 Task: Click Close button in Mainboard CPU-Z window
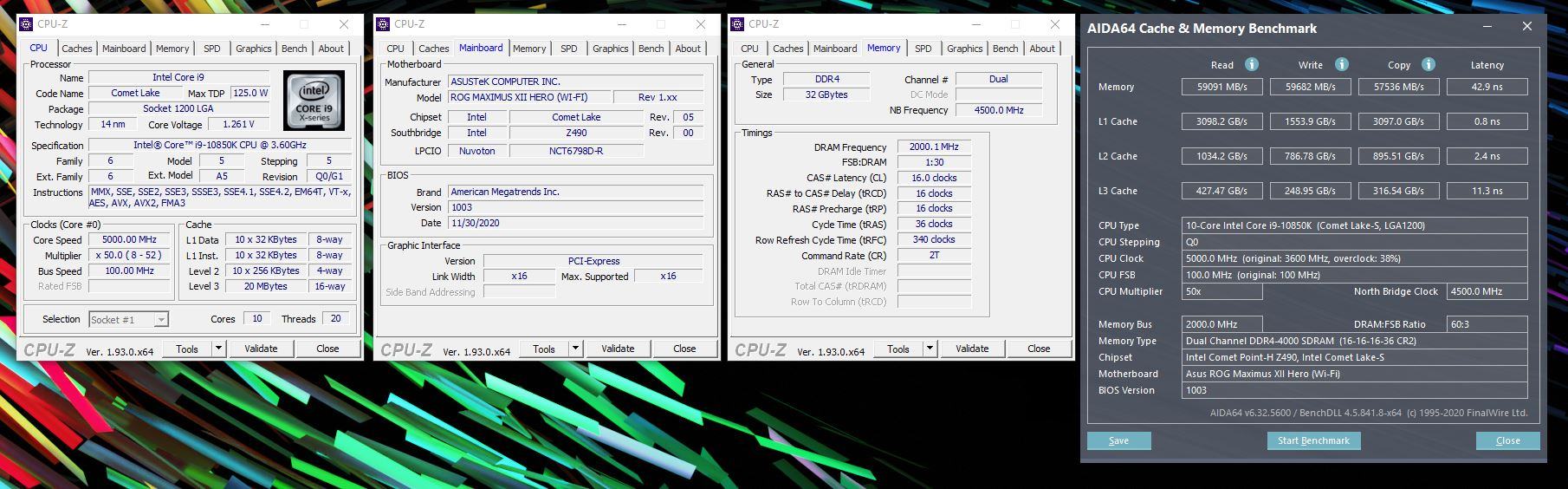(x=684, y=349)
